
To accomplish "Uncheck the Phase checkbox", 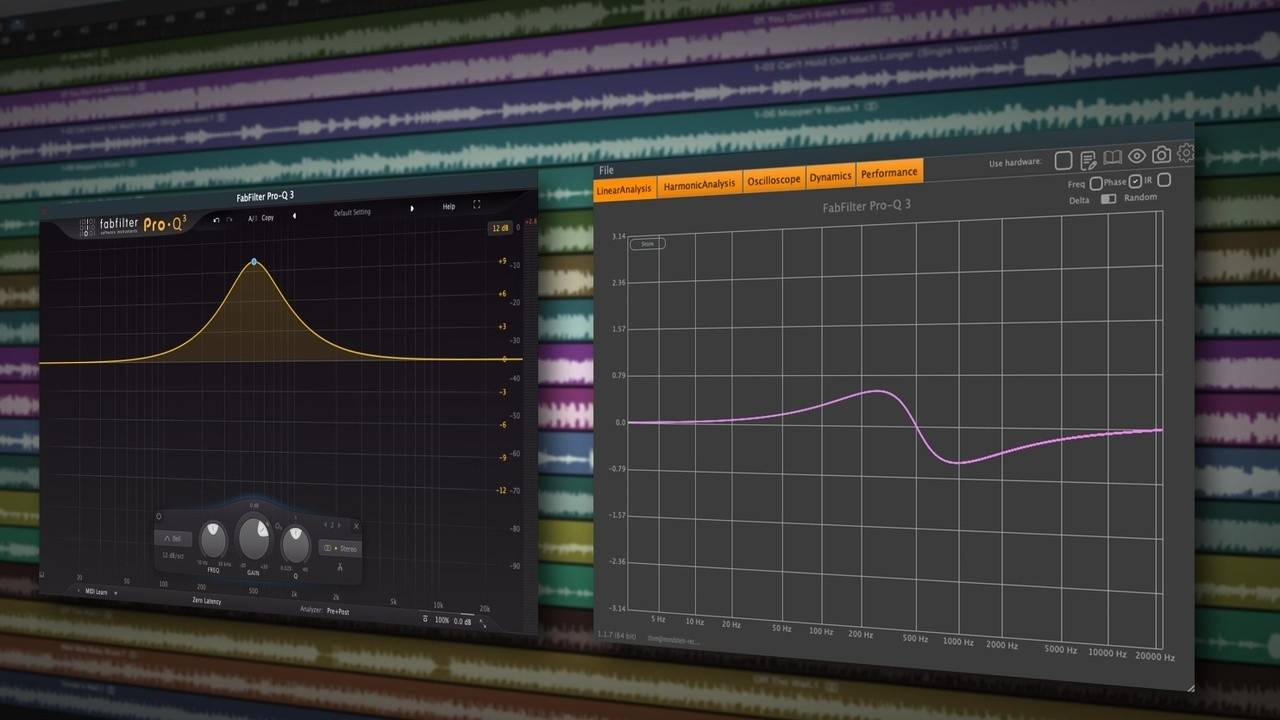I will [x=1135, y=181].
